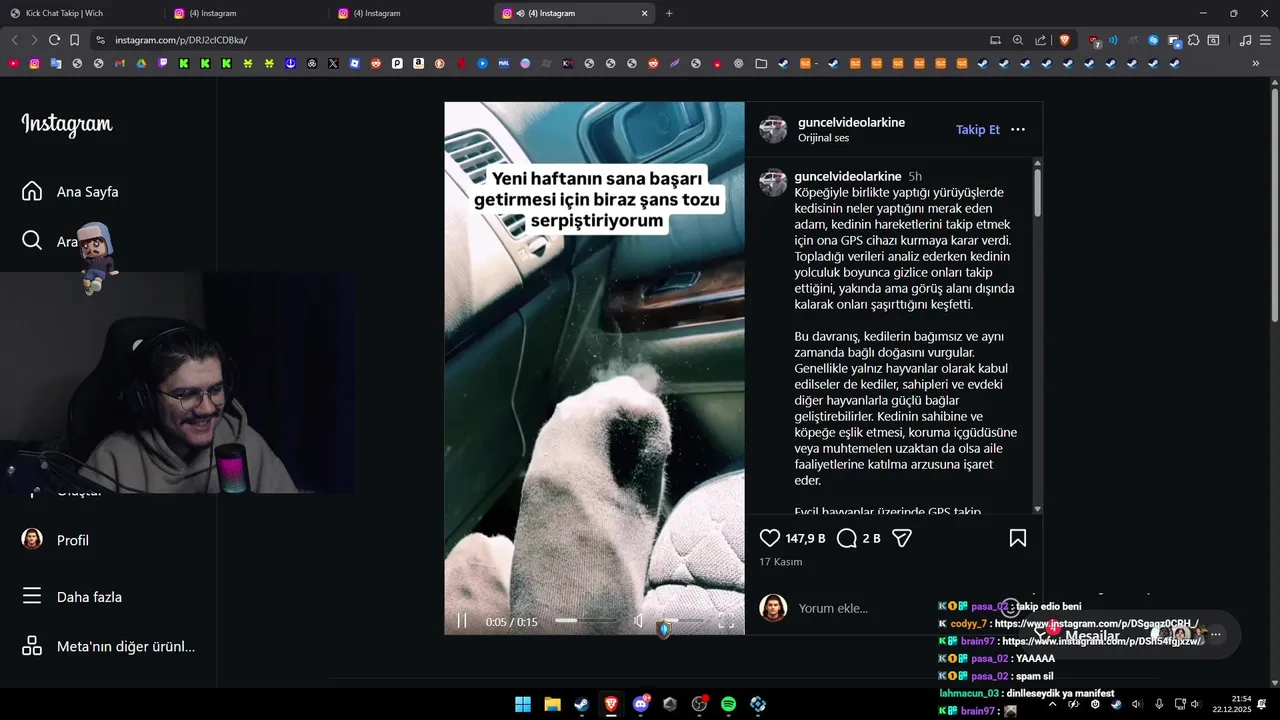This screenshot has height=720, width=1280.
Task: Click the Instagram logo
Action: click(67, 125)
